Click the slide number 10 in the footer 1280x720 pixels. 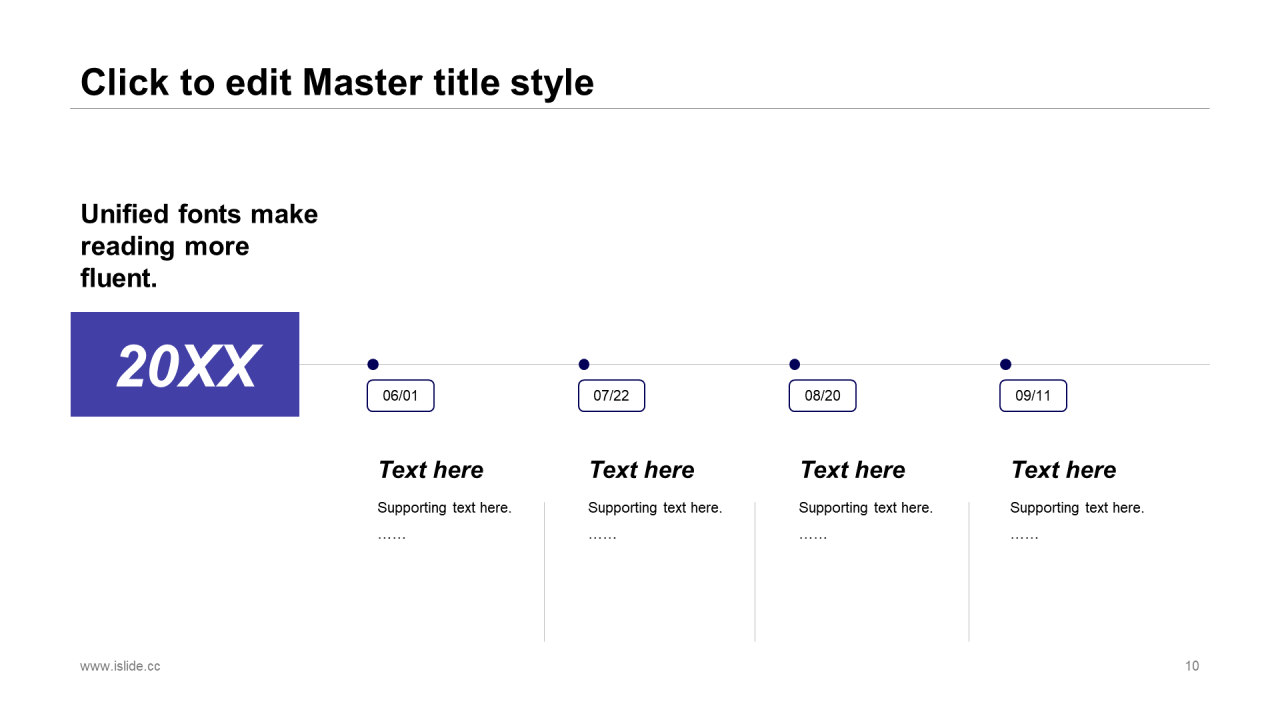click(x=1192, y=666)
